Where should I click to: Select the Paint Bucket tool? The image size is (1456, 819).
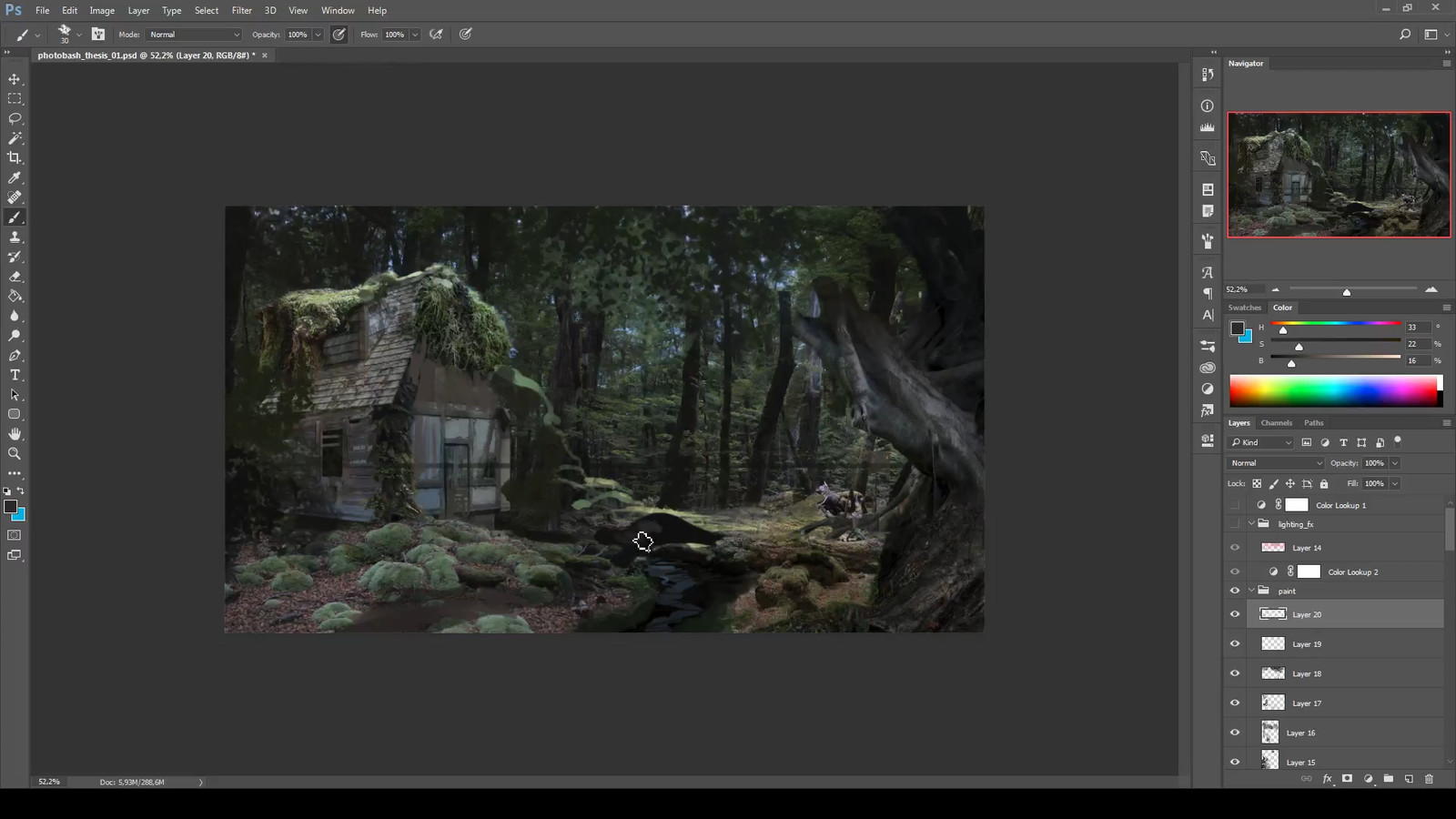tap(15, 296)
